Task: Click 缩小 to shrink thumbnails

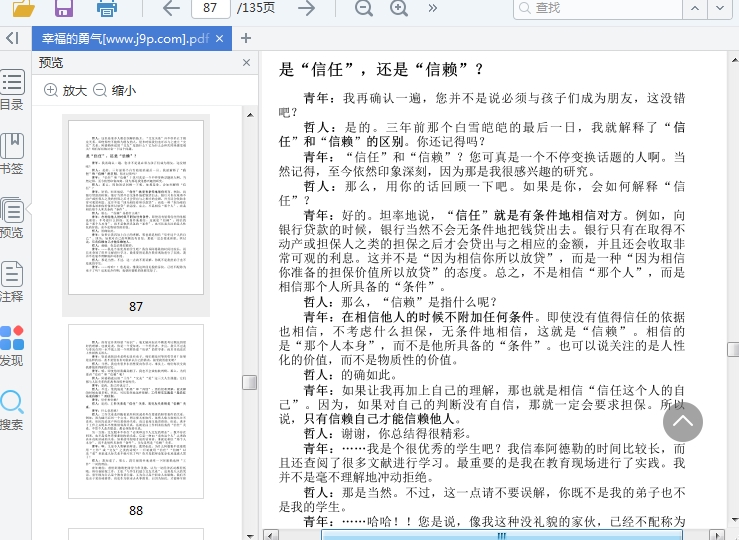Action: point(114,90)
